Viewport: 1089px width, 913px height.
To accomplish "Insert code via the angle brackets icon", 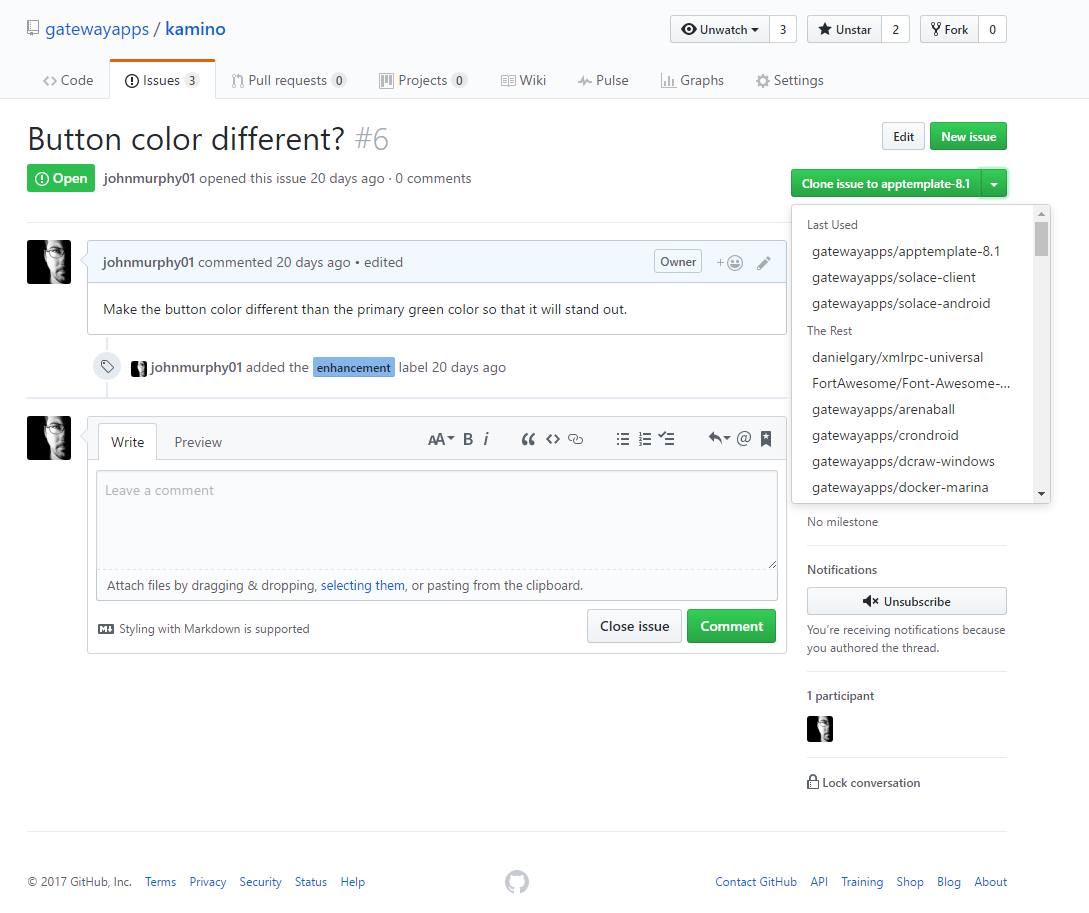I will pos(553,439).
